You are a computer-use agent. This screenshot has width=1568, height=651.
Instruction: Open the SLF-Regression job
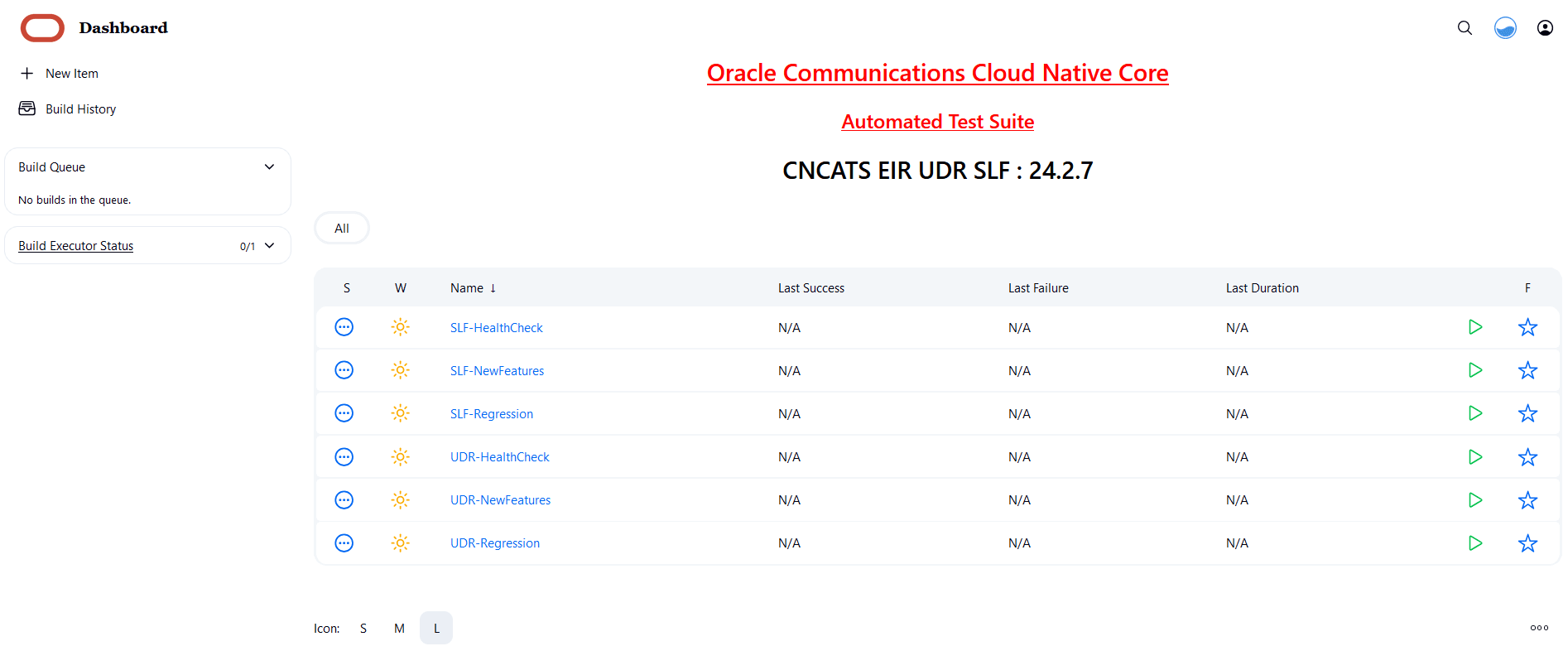(x=492, y=414)
